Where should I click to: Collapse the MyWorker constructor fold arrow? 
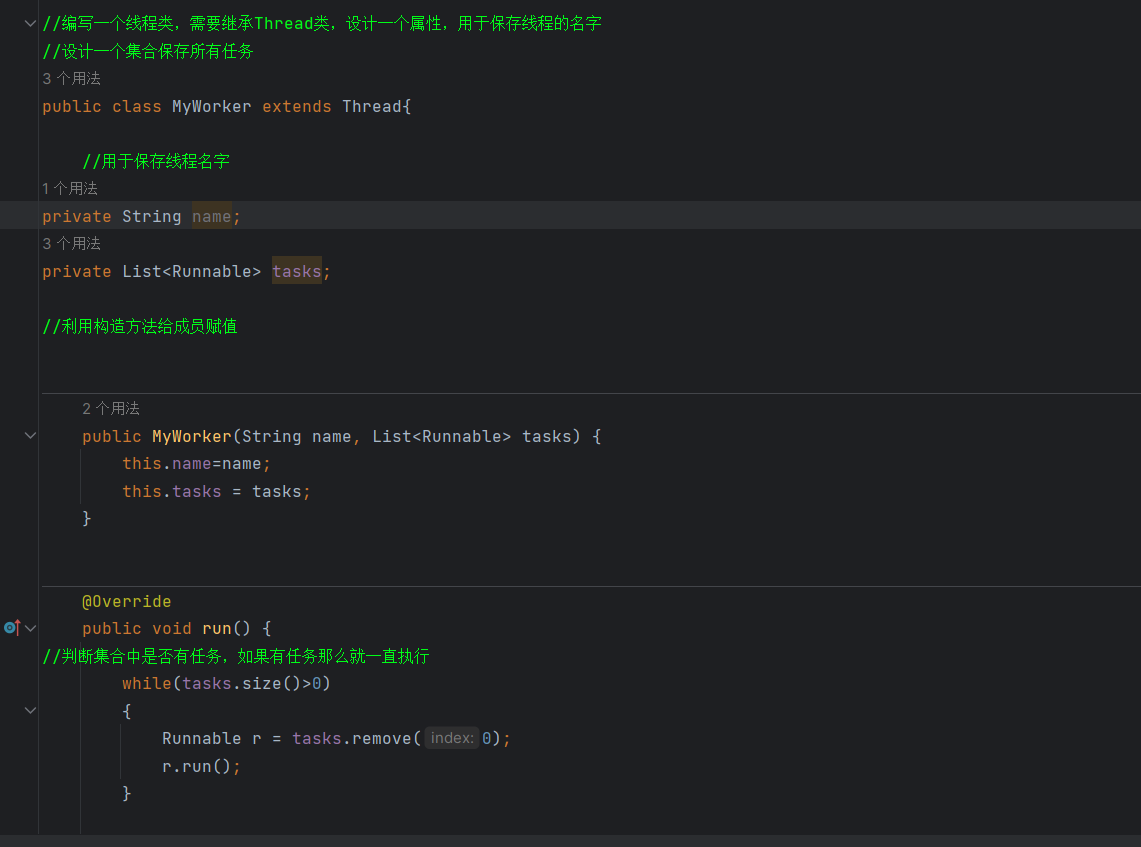(x=30, y=436)
